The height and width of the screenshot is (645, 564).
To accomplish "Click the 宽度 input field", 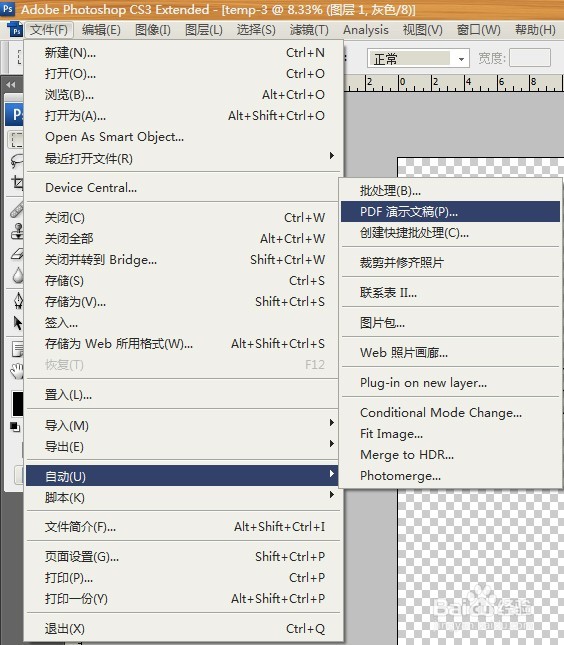I will coord(530,58).
